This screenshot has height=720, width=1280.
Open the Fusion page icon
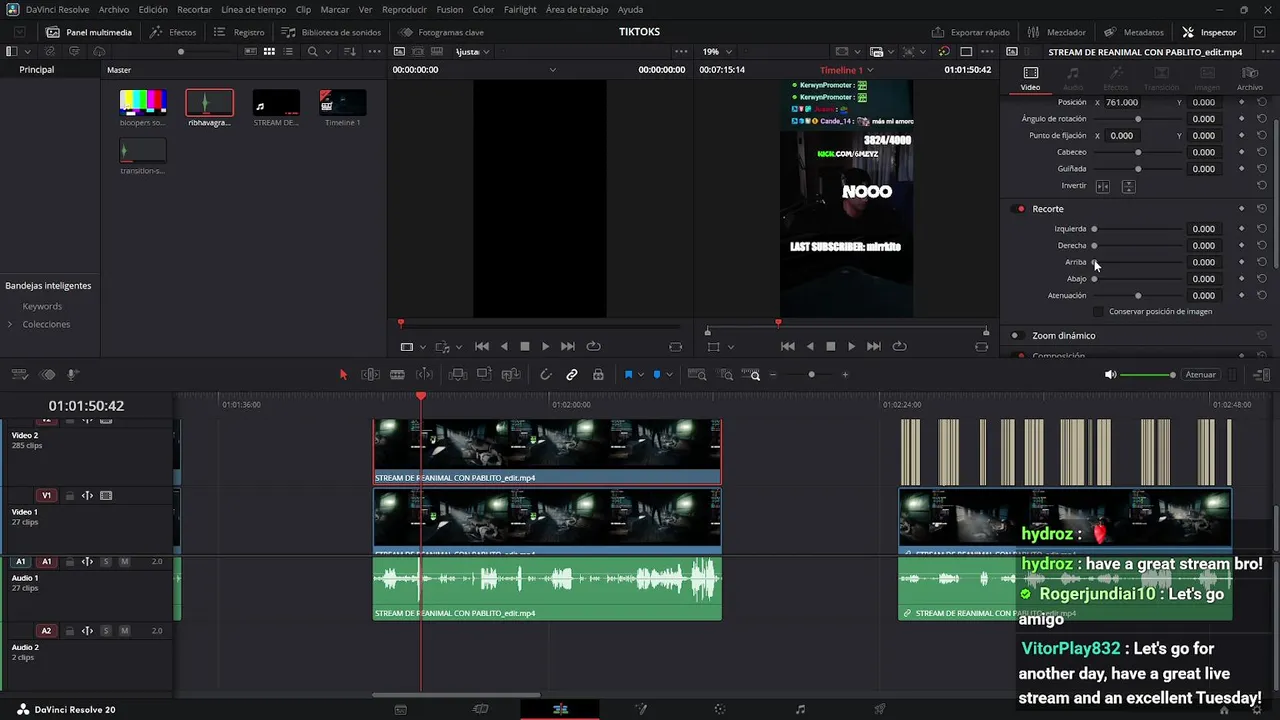[641, 709]
